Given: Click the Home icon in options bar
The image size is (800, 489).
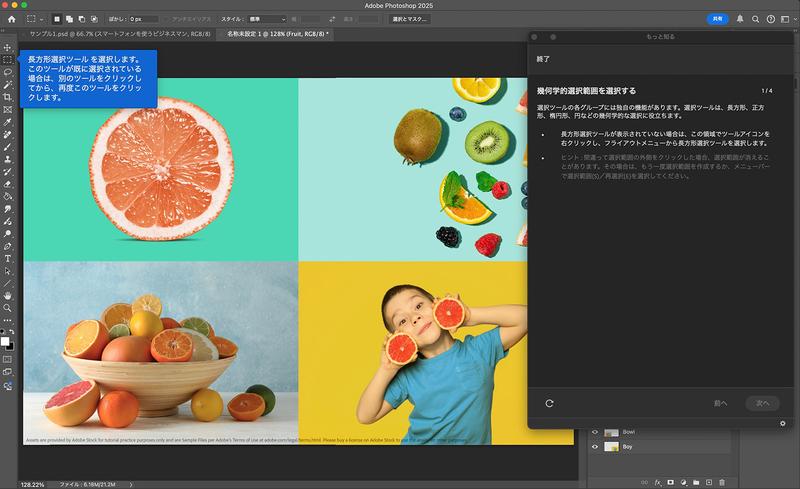Looking at the screenshot, I should point(11,19).
